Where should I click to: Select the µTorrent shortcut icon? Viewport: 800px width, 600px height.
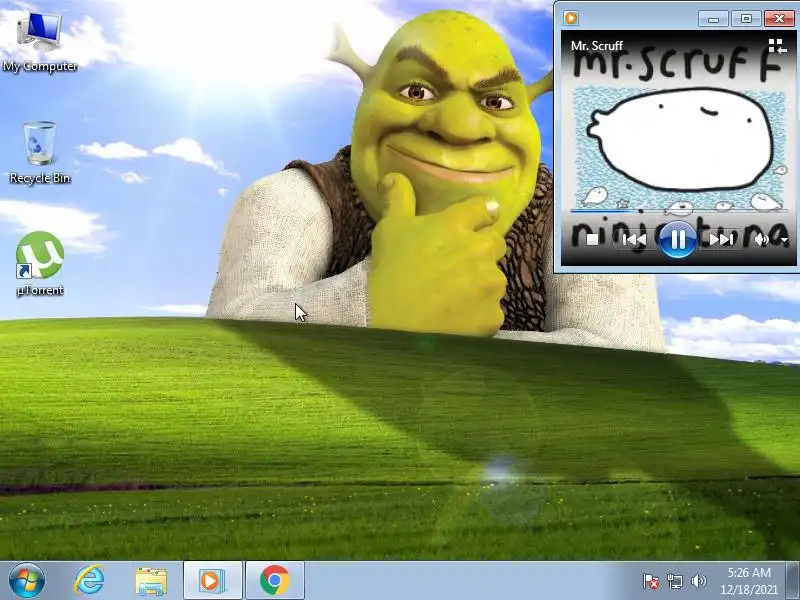click(x=39, y=264)
